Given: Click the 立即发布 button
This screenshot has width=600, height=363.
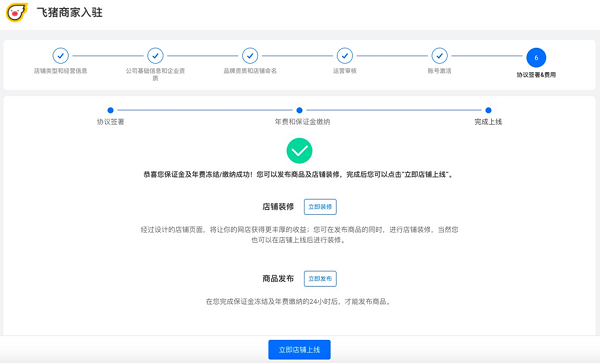Looking at the screenshot, I should [x=320, y=278].
